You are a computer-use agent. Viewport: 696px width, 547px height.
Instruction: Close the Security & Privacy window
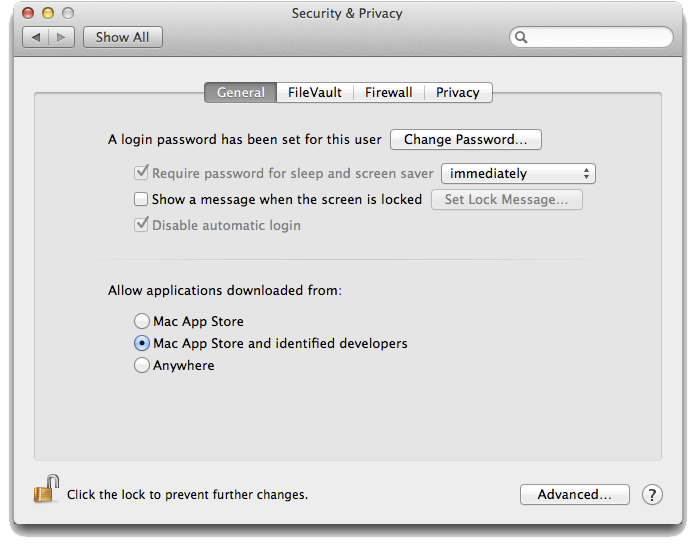click(28, 13)
